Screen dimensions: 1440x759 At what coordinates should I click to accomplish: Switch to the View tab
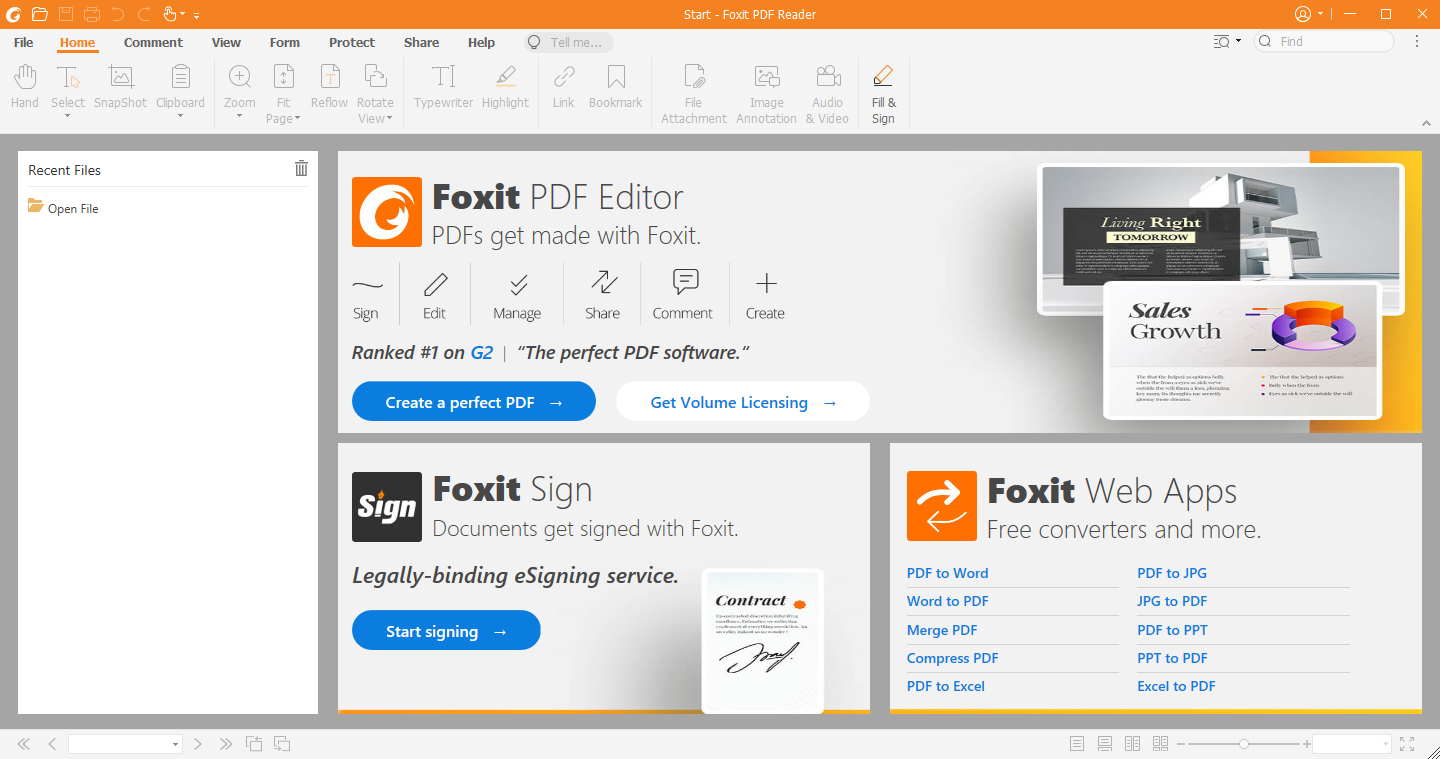click(x=226, y=42)
